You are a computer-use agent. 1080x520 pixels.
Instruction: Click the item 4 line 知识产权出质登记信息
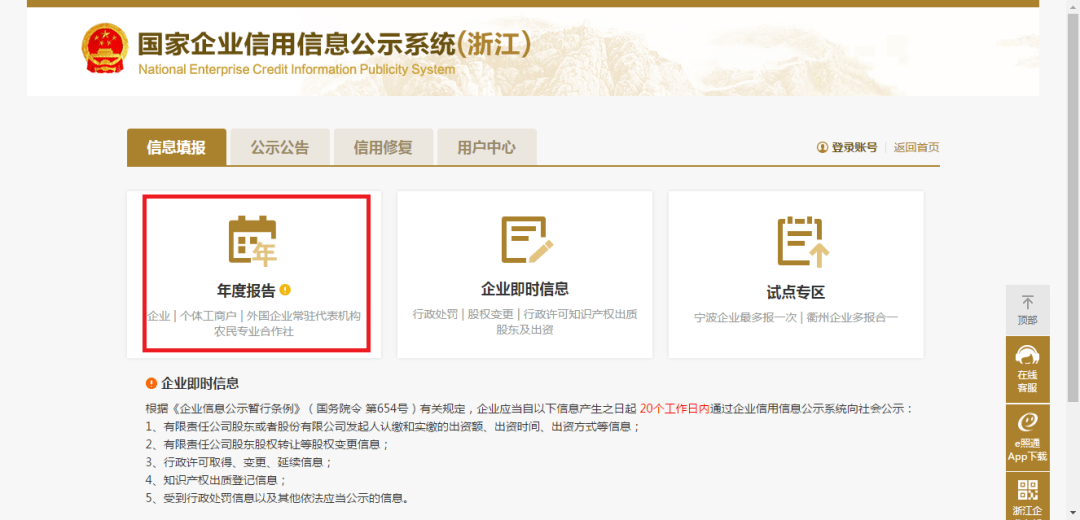pyautogui.click(x=216, y=480)
